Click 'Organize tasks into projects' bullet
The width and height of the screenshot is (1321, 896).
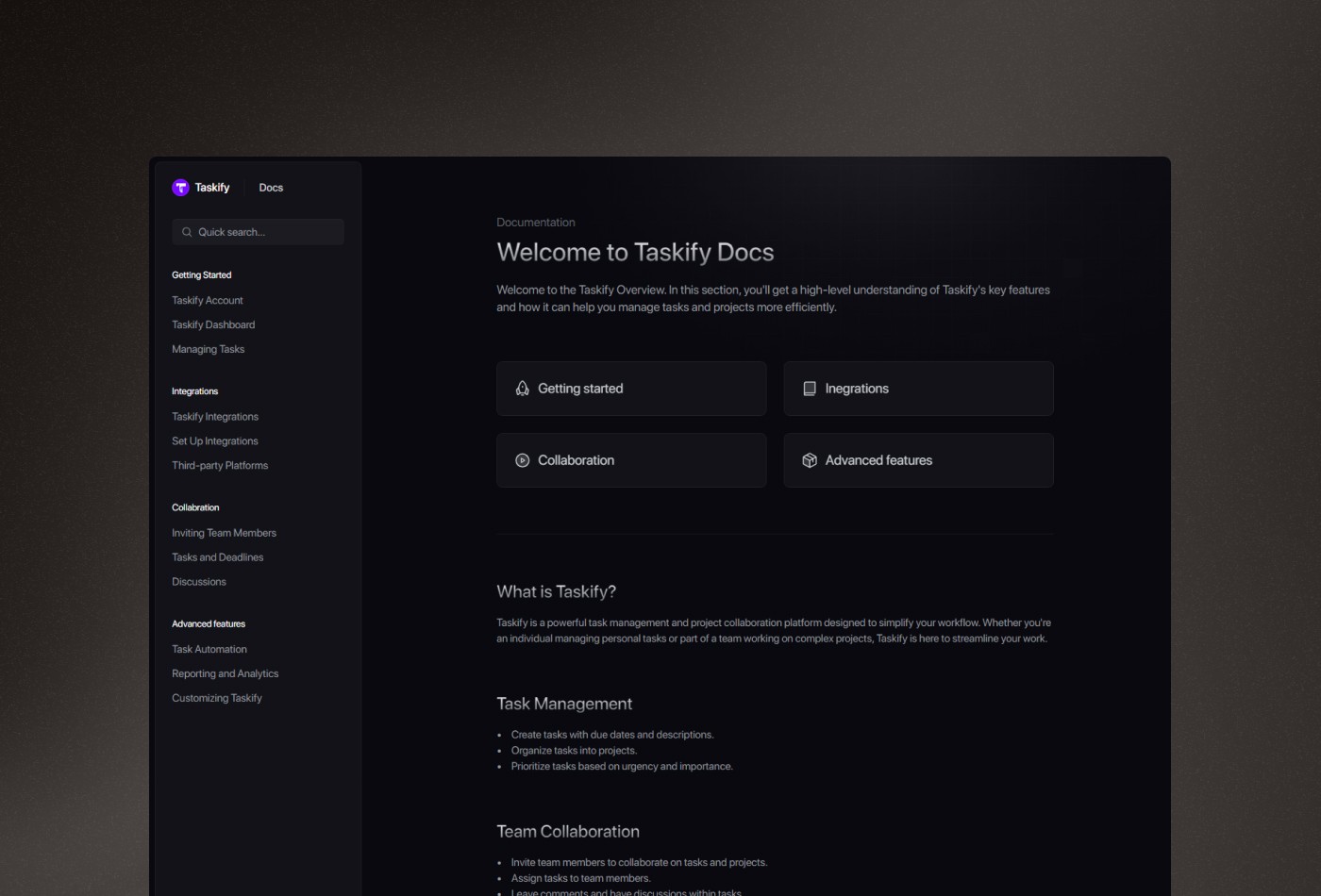574,751
